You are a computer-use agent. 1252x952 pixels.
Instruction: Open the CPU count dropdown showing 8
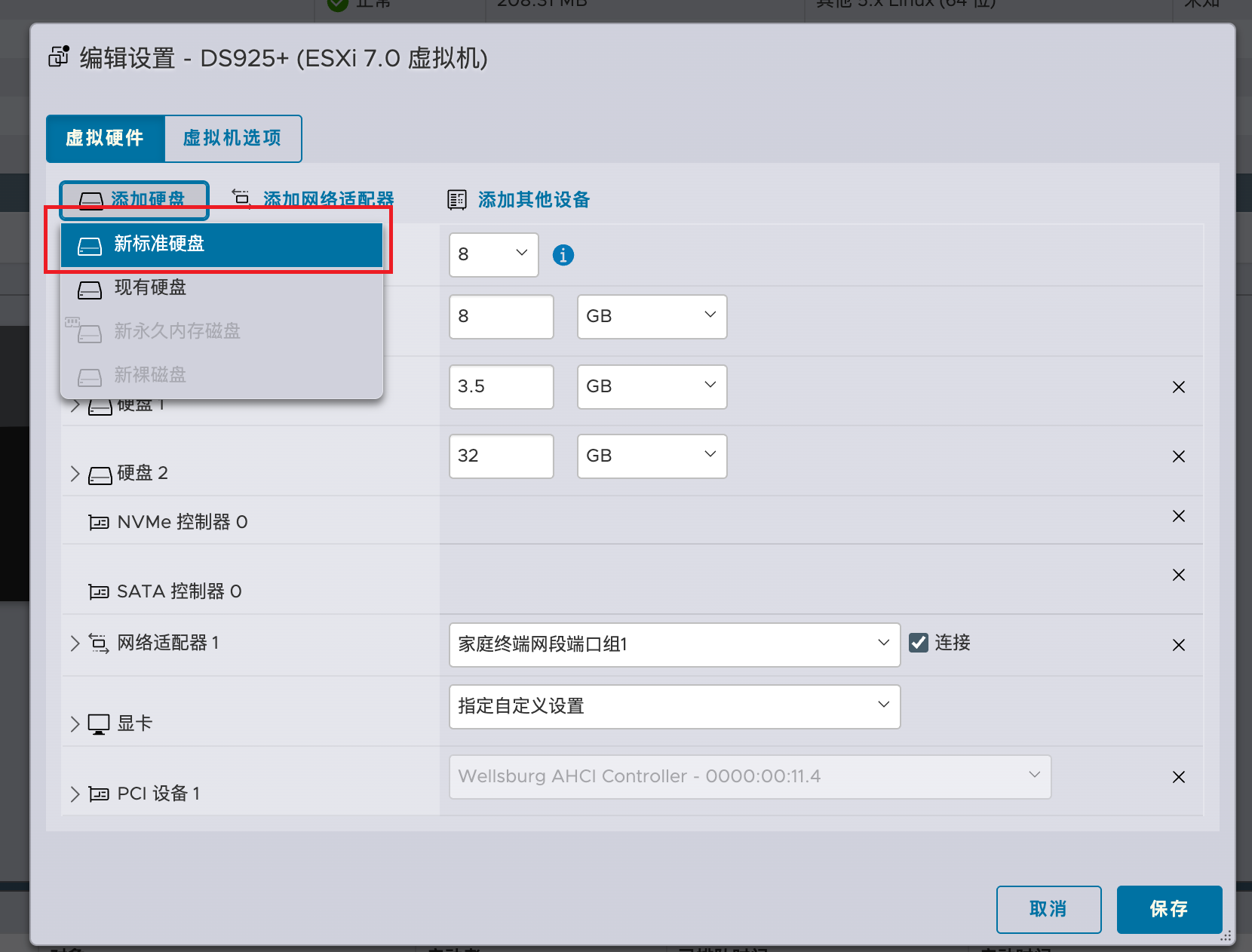click(493, 255)
